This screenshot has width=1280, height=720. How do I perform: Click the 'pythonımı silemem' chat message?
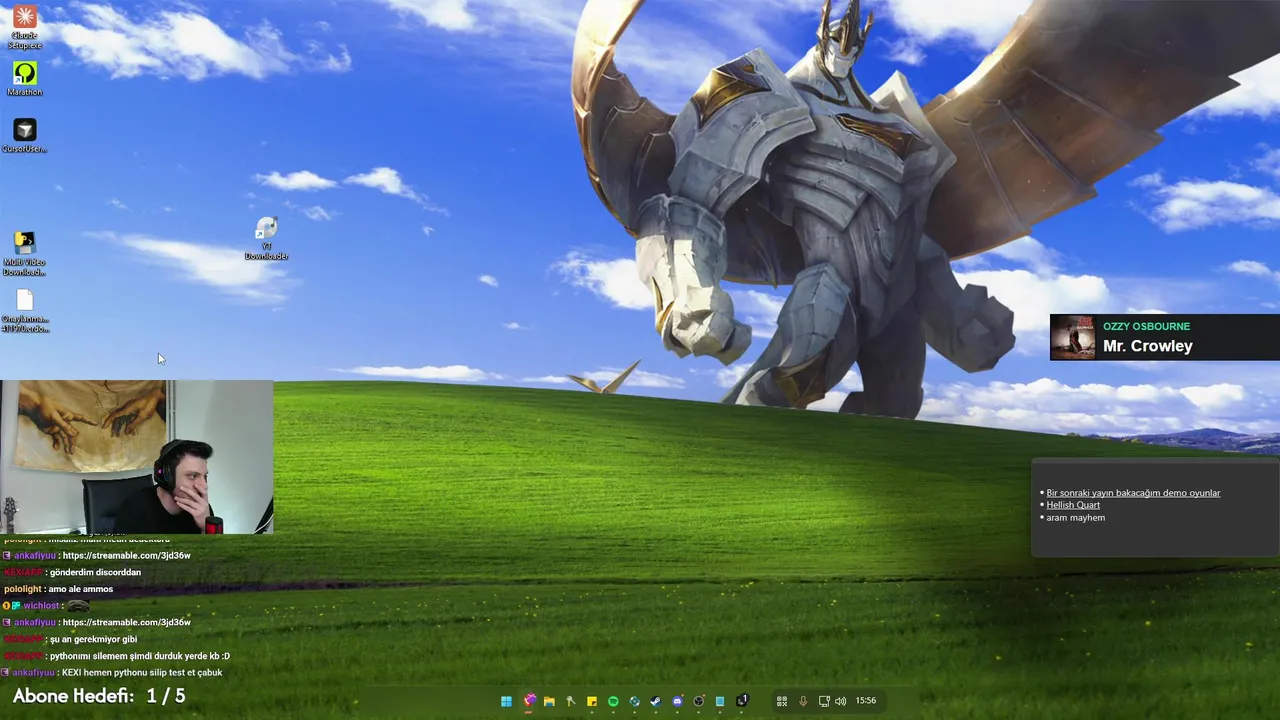tap(140, 656)
